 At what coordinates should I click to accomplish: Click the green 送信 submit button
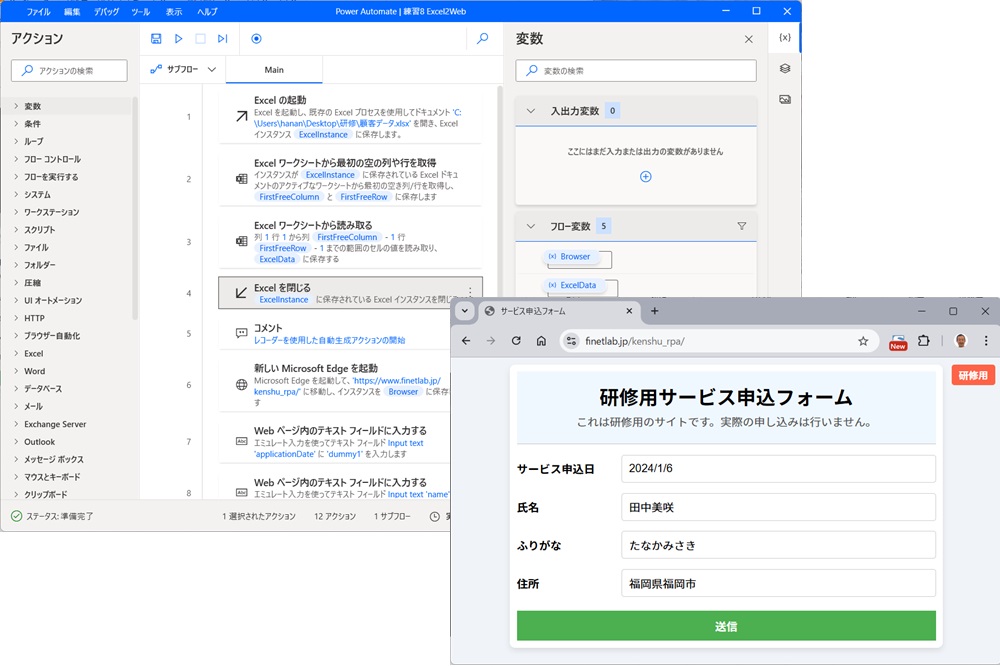(726, 626)
